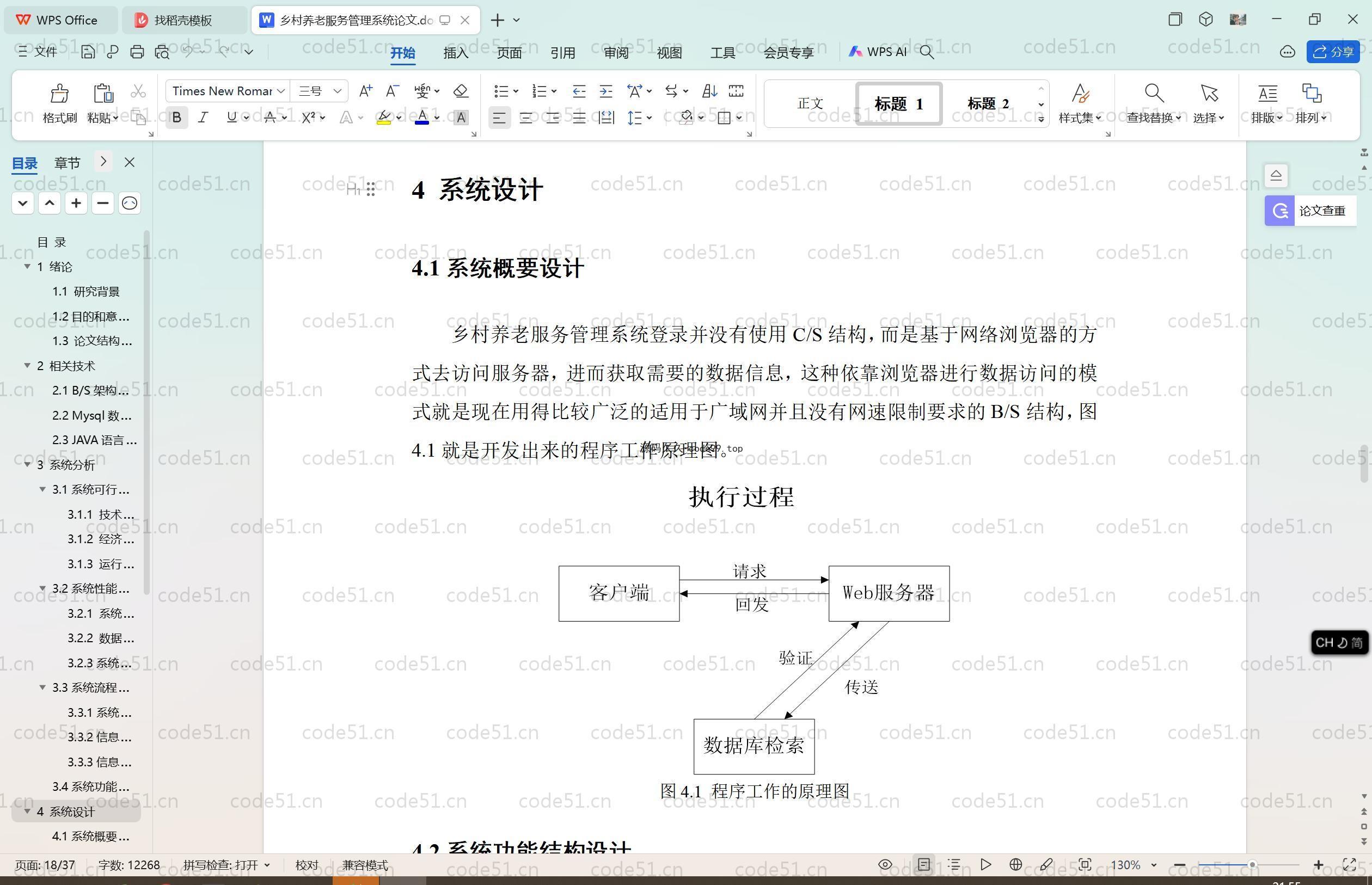The image size is (1372, 885).
Task: Open the 插入 ribbon tab
Action: (x=456, y=52)
